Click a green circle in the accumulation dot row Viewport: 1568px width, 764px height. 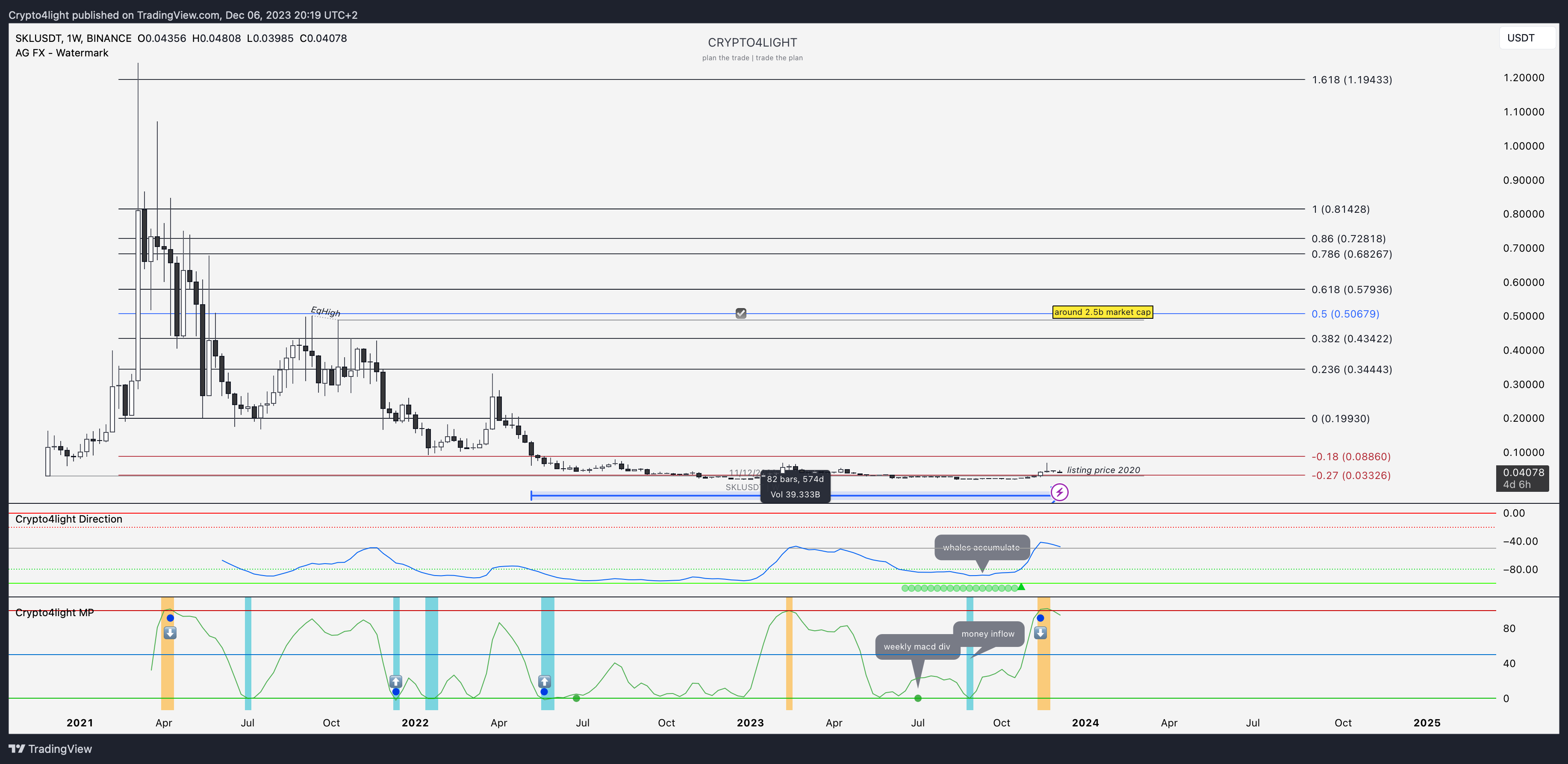(949, 588)
